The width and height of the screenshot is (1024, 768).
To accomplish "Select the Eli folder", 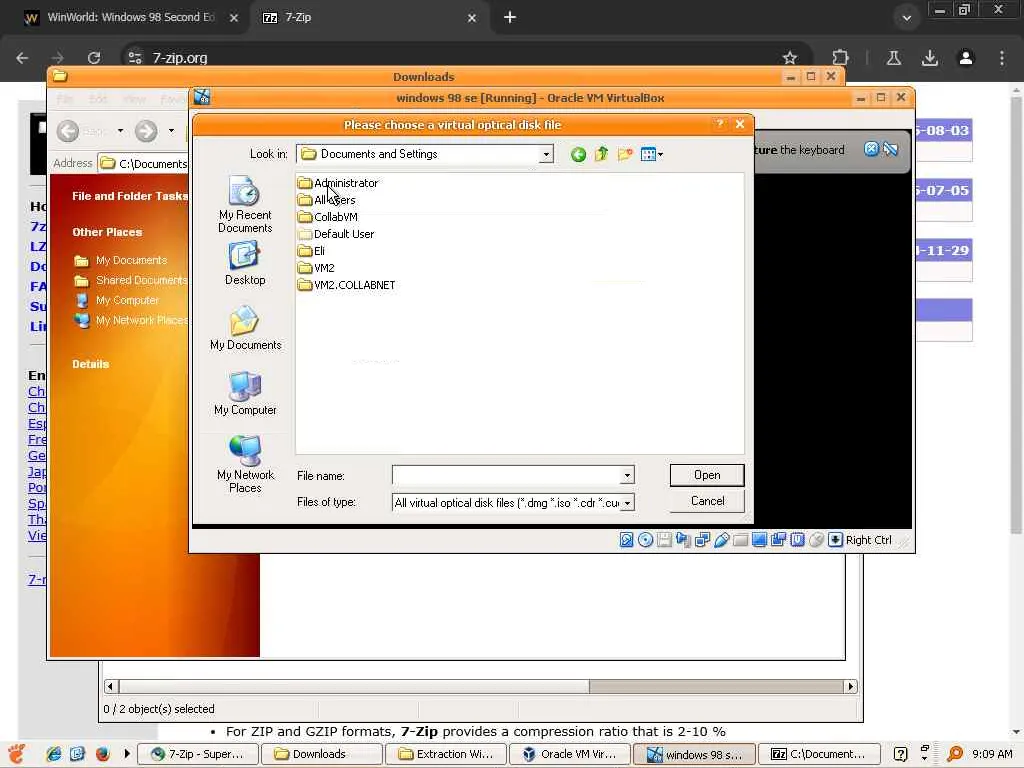I will pos(312,251).
